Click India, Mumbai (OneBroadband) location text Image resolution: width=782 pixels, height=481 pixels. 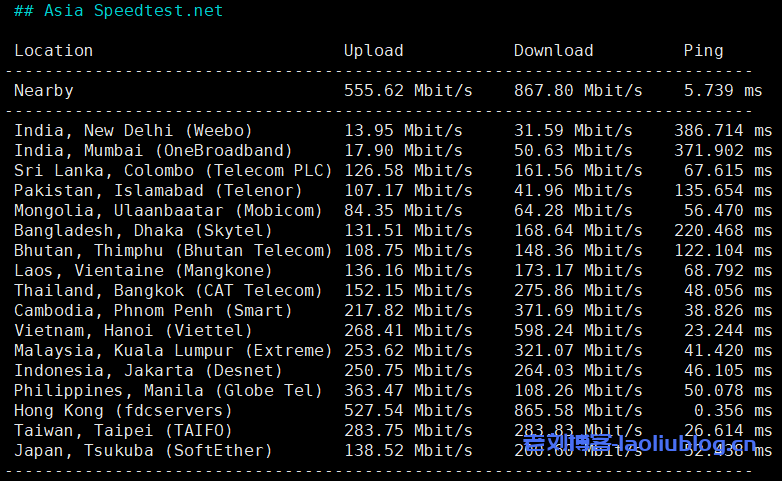[153, 151]
